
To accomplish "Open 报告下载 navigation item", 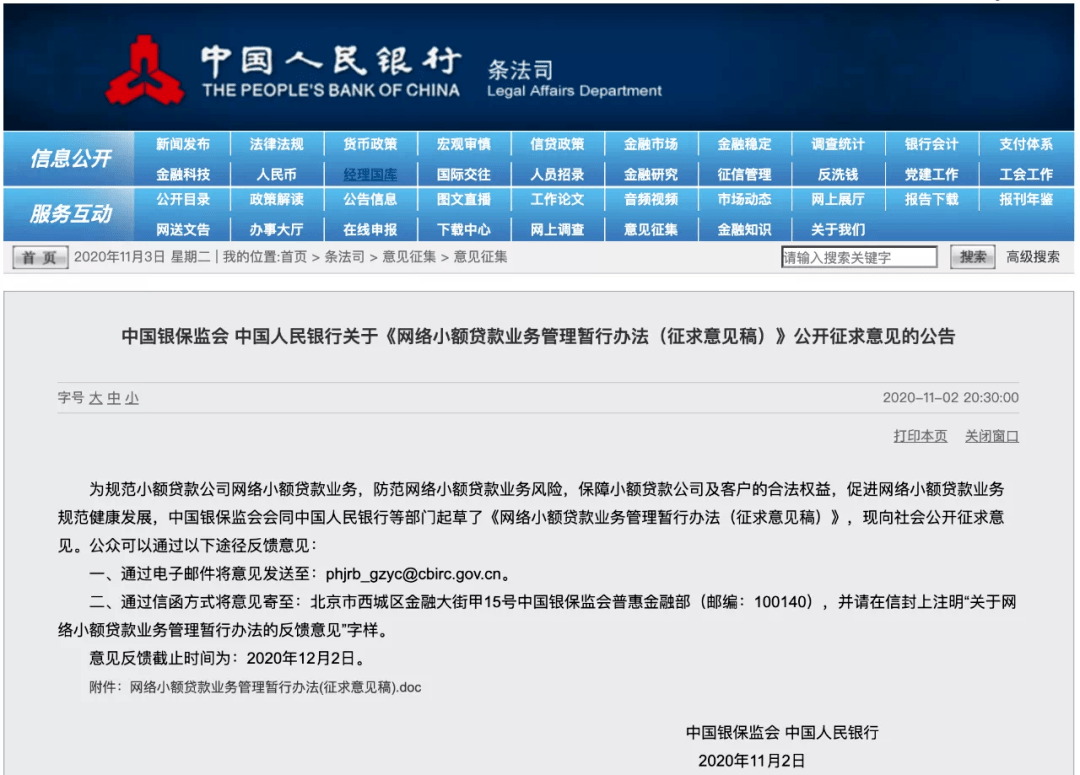I will [931, 199].
